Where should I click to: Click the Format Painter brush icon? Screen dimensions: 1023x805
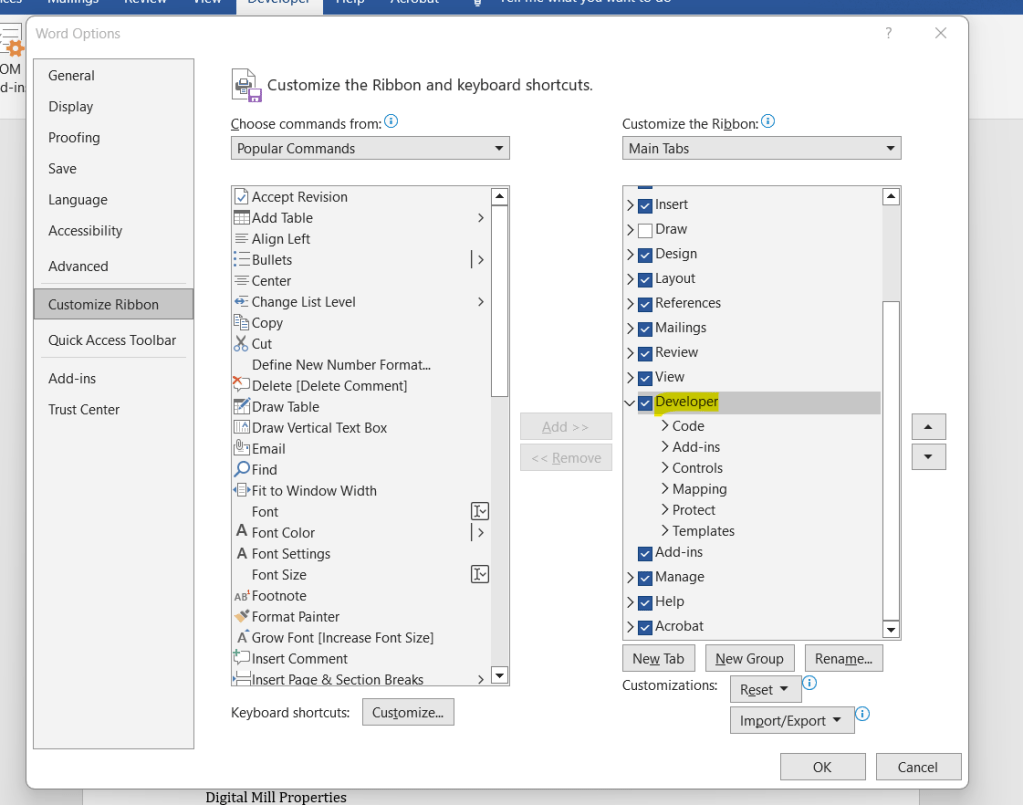click(x=241, y=616)
